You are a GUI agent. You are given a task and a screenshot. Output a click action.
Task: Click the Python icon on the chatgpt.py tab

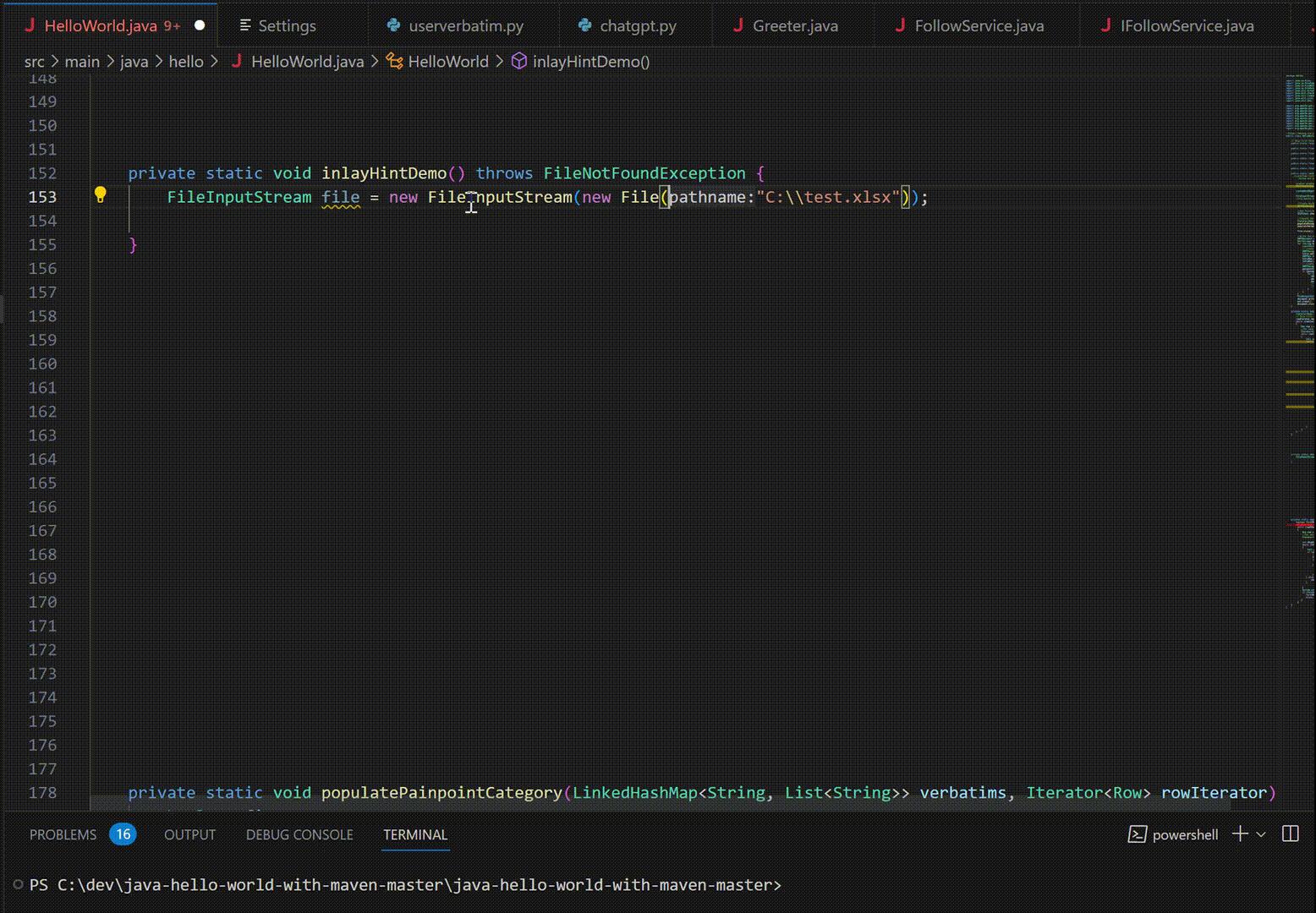(584, 25)
